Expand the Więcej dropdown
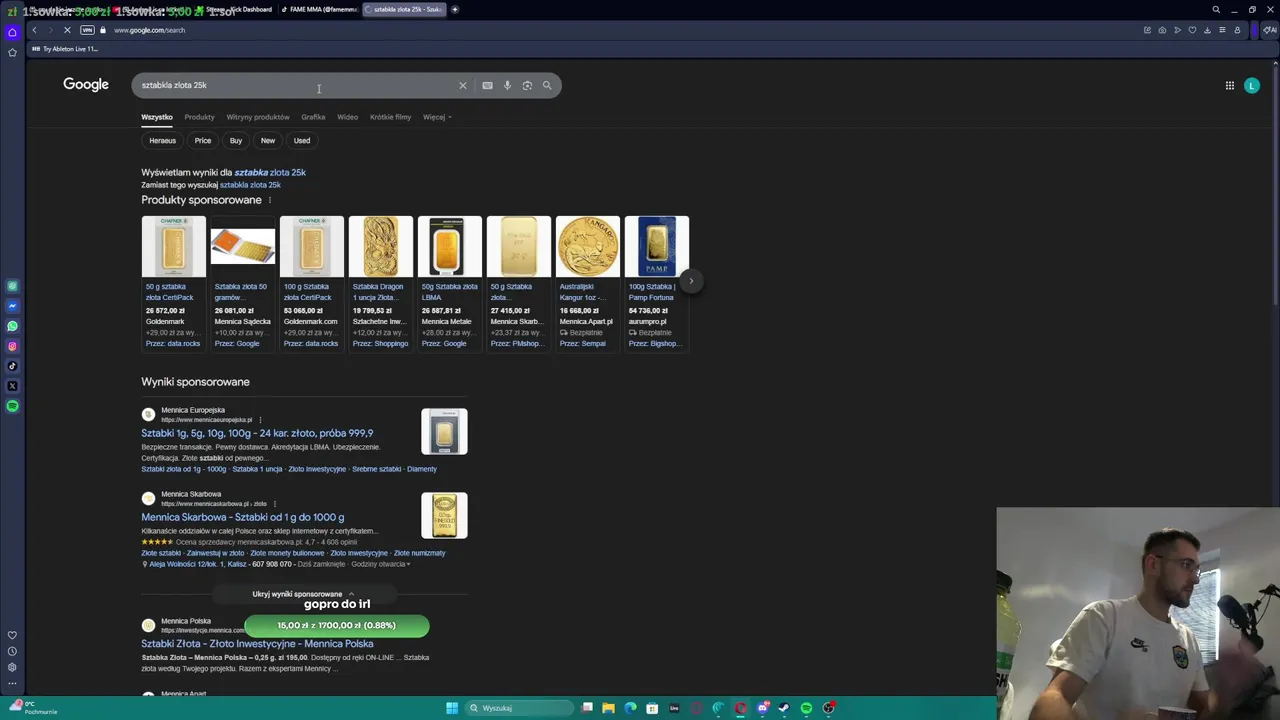Screen dimensions: 1280x720 point(437,117)
